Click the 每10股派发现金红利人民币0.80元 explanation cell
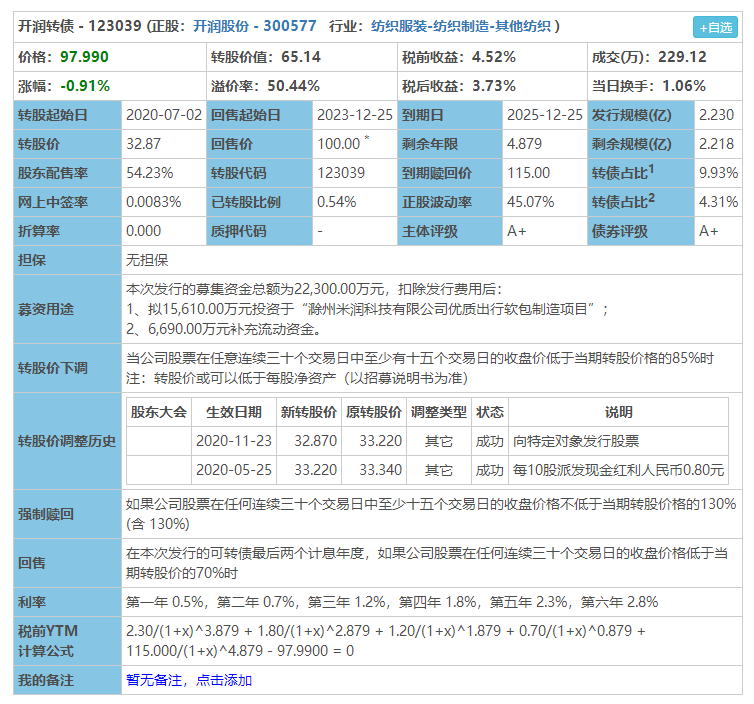Screen dimensions: 754x704 pos(618,470)
